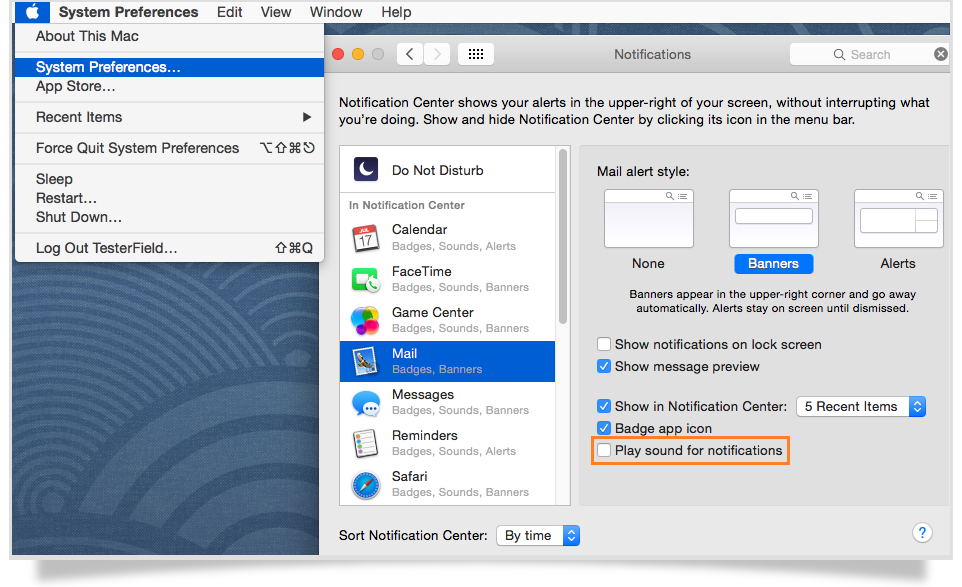Screen dimensions: 962x587
Task: Open the Window menu
Action: 336,12
